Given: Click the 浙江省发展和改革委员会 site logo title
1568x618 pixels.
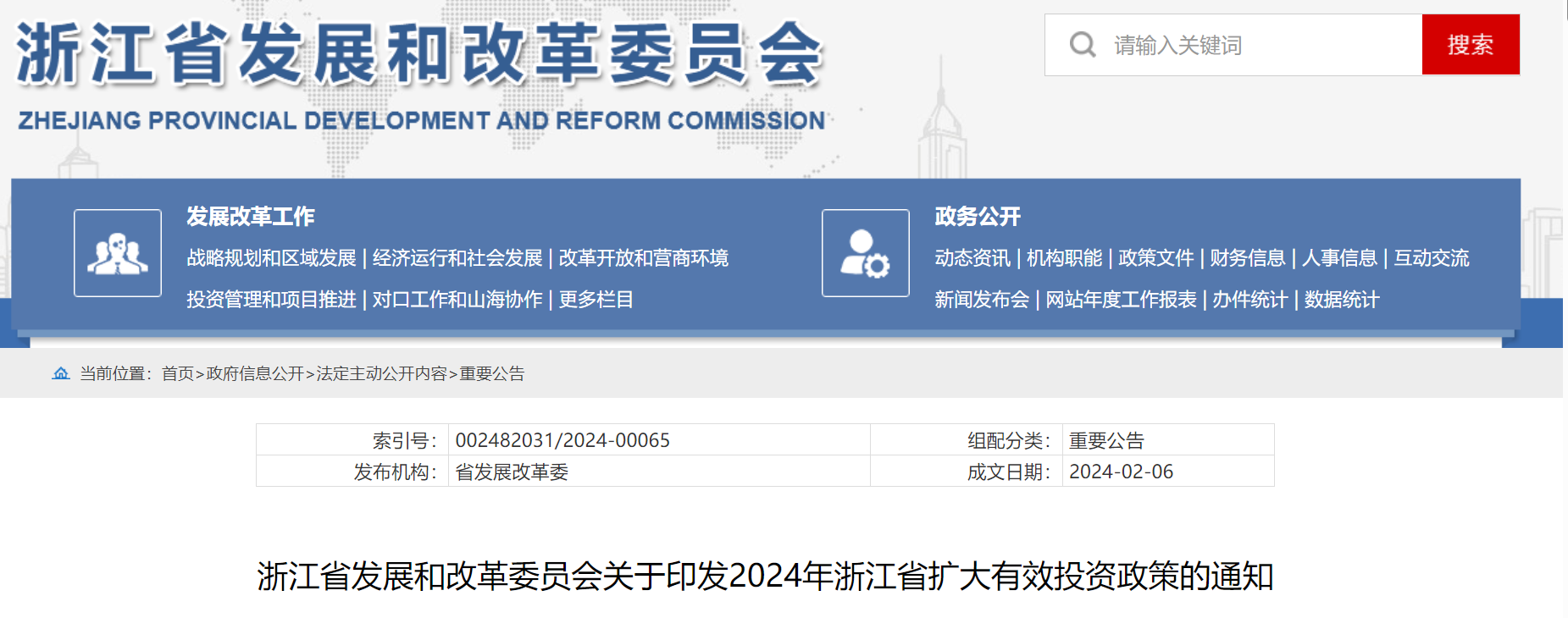Looking at the screenshot, I should [419, 55].
